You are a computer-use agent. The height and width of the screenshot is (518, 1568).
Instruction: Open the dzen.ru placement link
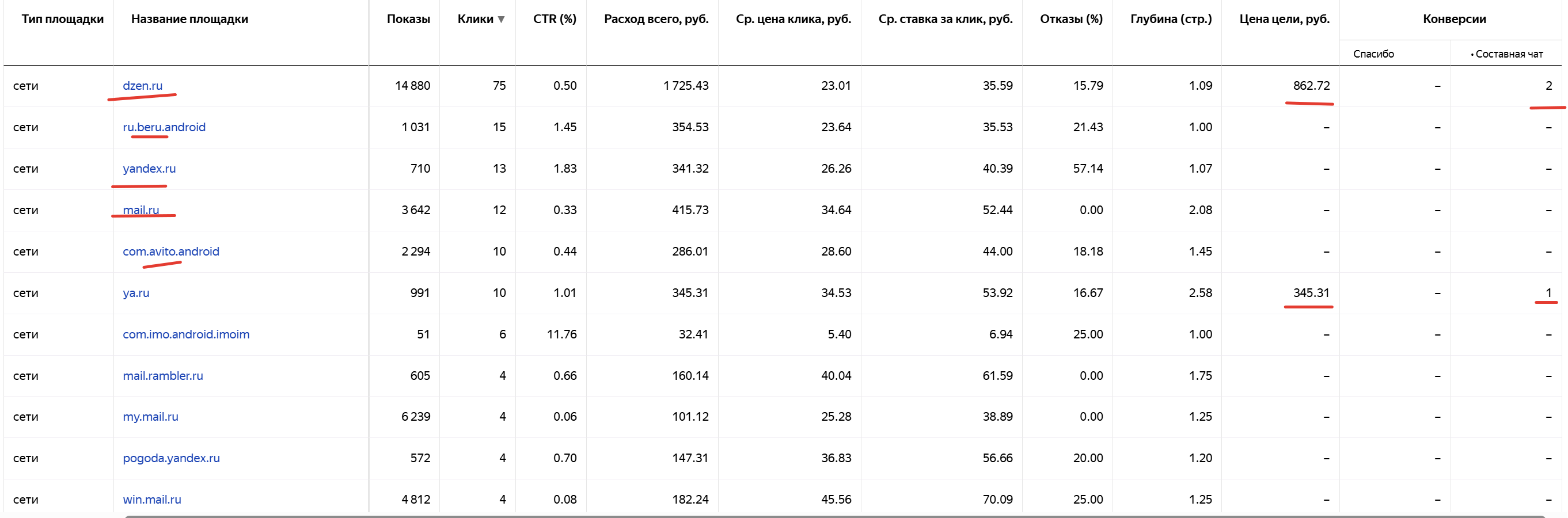click(x=142, y=86)
